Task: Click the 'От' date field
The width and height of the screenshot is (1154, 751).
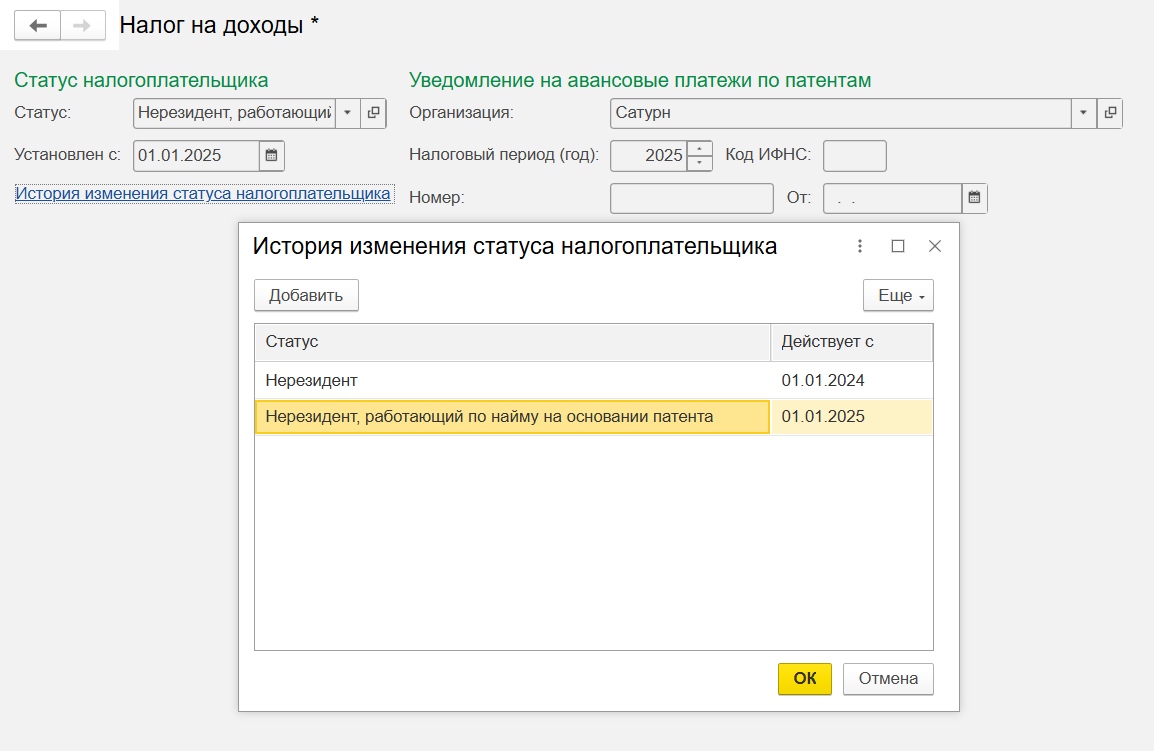Action: tap(892, 198)
